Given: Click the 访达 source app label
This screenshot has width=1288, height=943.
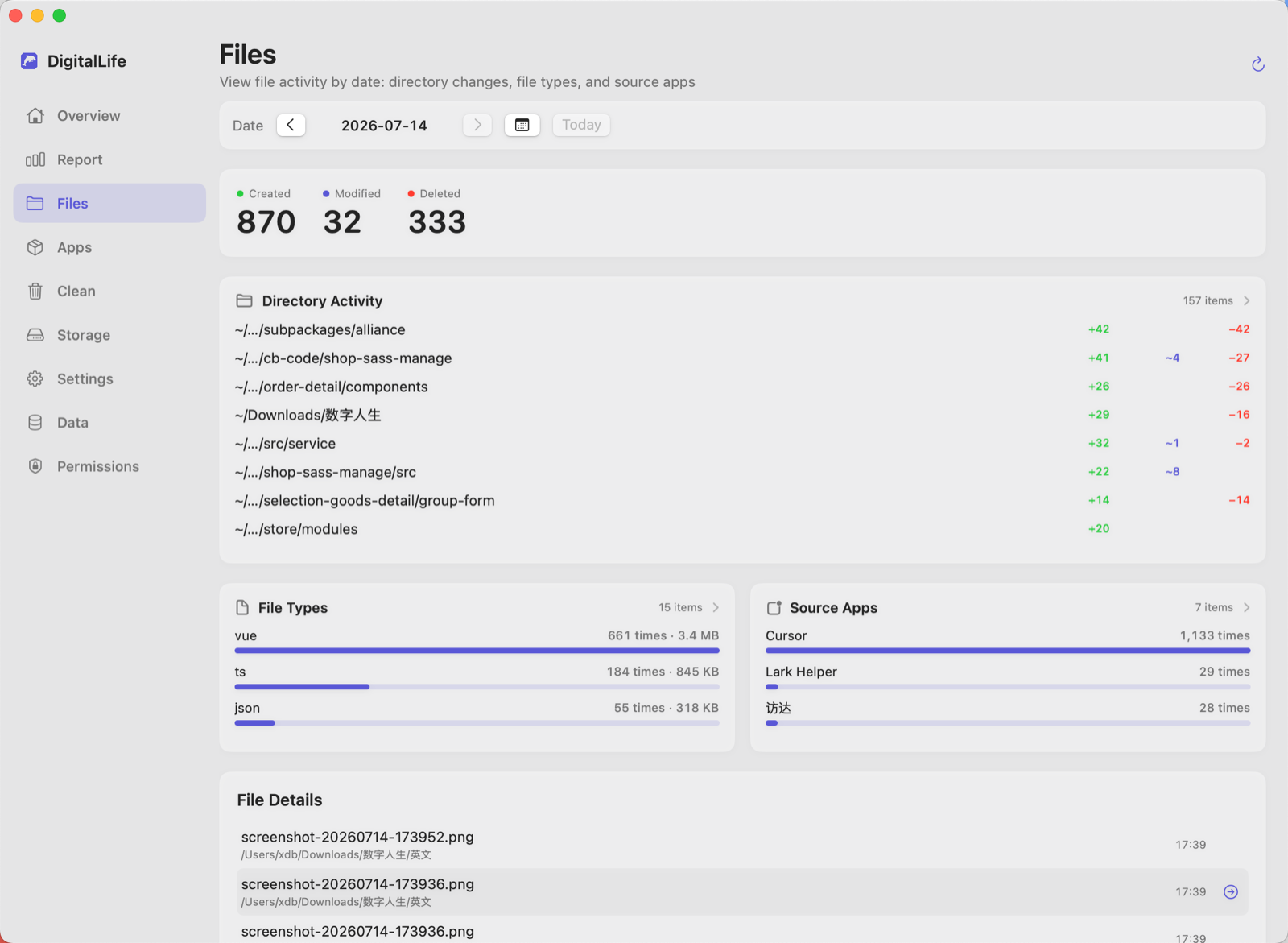Looking at the screenshot, I should point(778,709).
